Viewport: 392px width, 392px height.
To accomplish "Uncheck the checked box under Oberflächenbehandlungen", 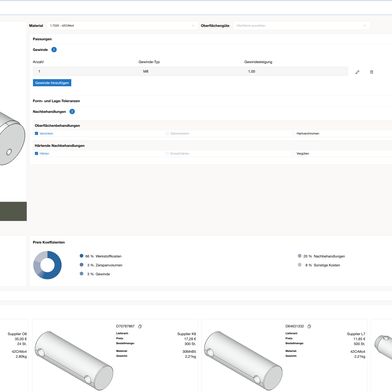I will (x=36, y=133).
